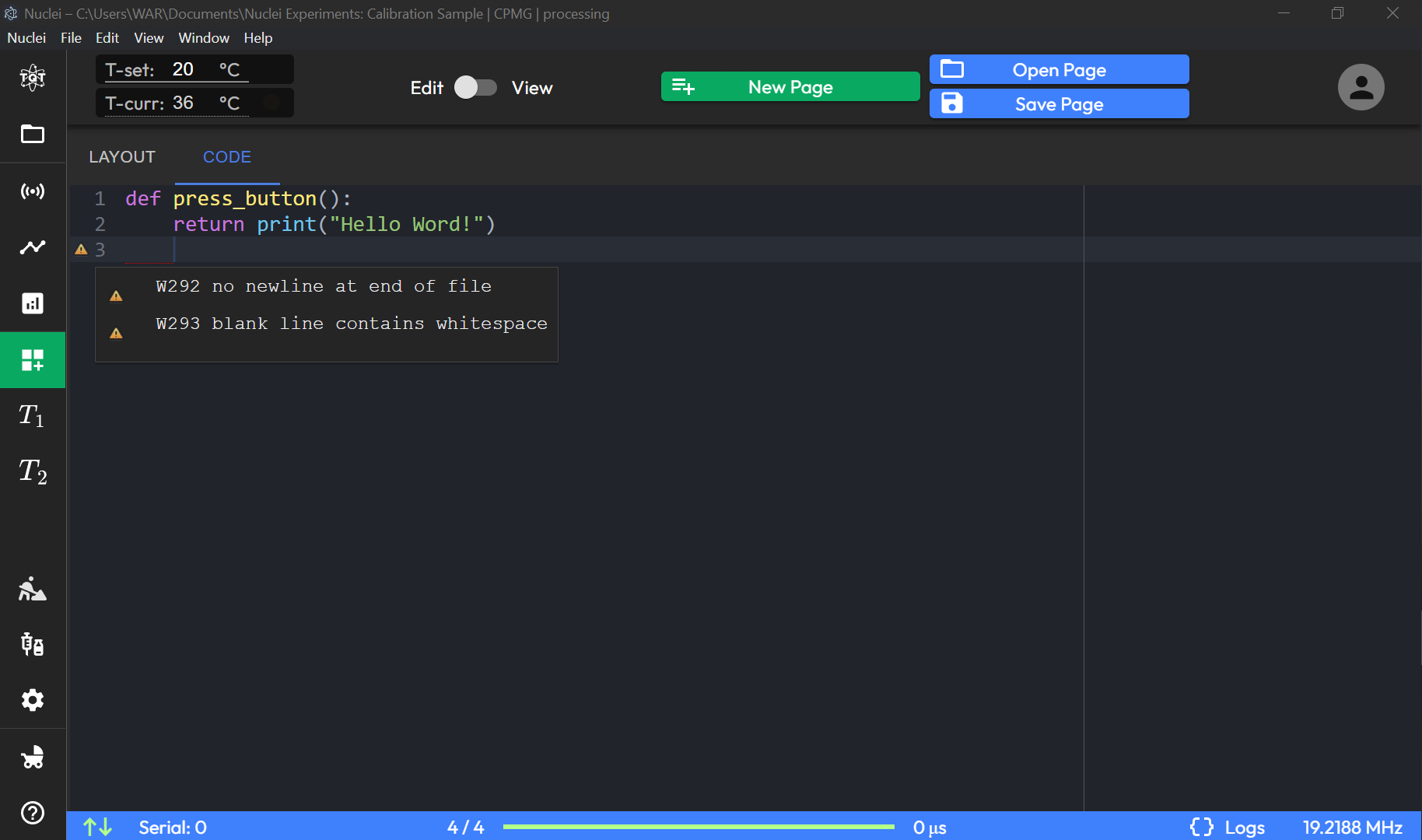Open the settings gear in sidebar
Image resolution: width=1422 pixels, height=840 pixels.
[x=33, y=700]
